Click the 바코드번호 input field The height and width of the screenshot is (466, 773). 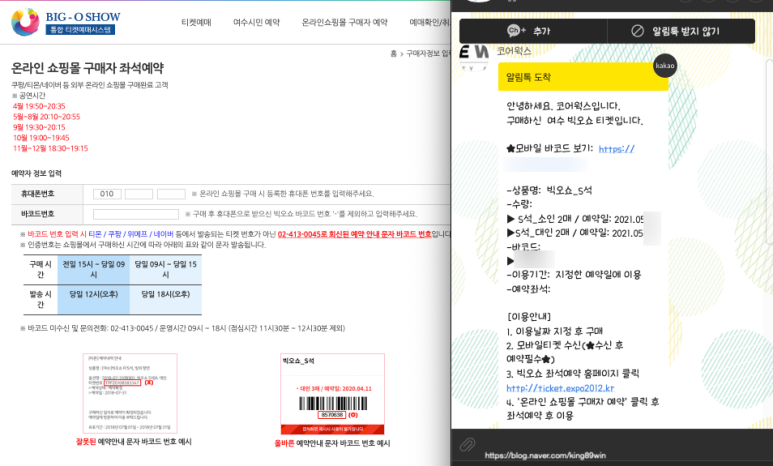click(x=136, y=214)
